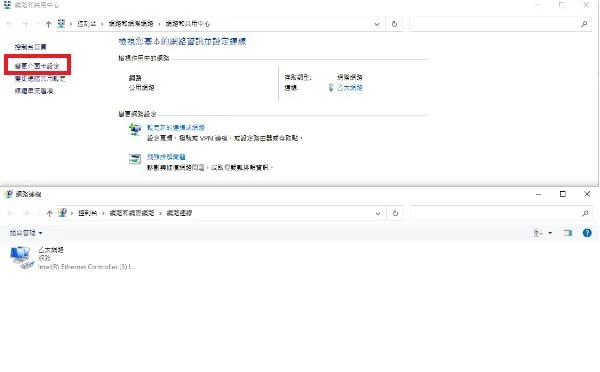Click Control Panel breadcrumb in Network Connections window
Screen dimensions: 600x372
88,213
